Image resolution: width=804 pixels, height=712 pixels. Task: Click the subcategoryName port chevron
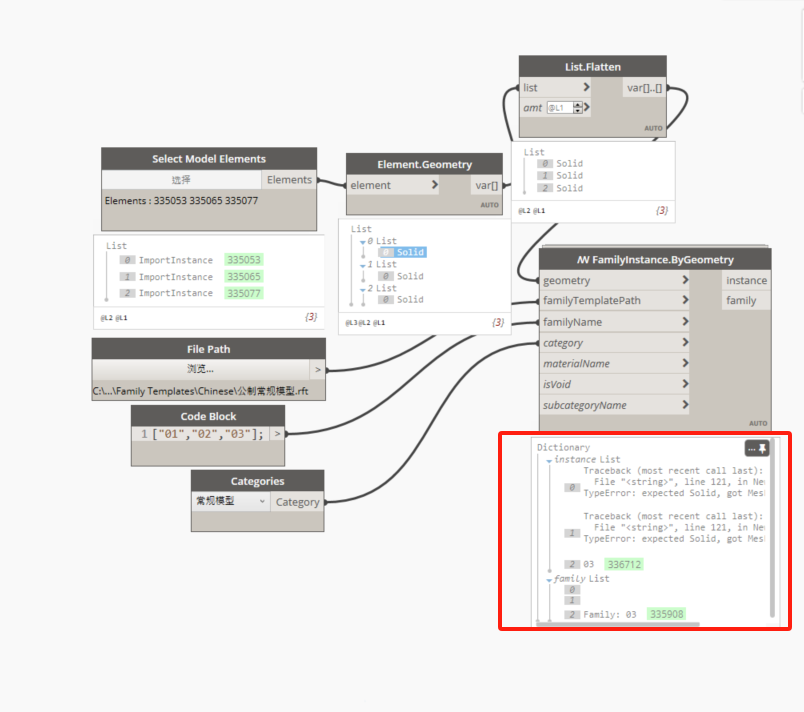click(x=685, y=405)
